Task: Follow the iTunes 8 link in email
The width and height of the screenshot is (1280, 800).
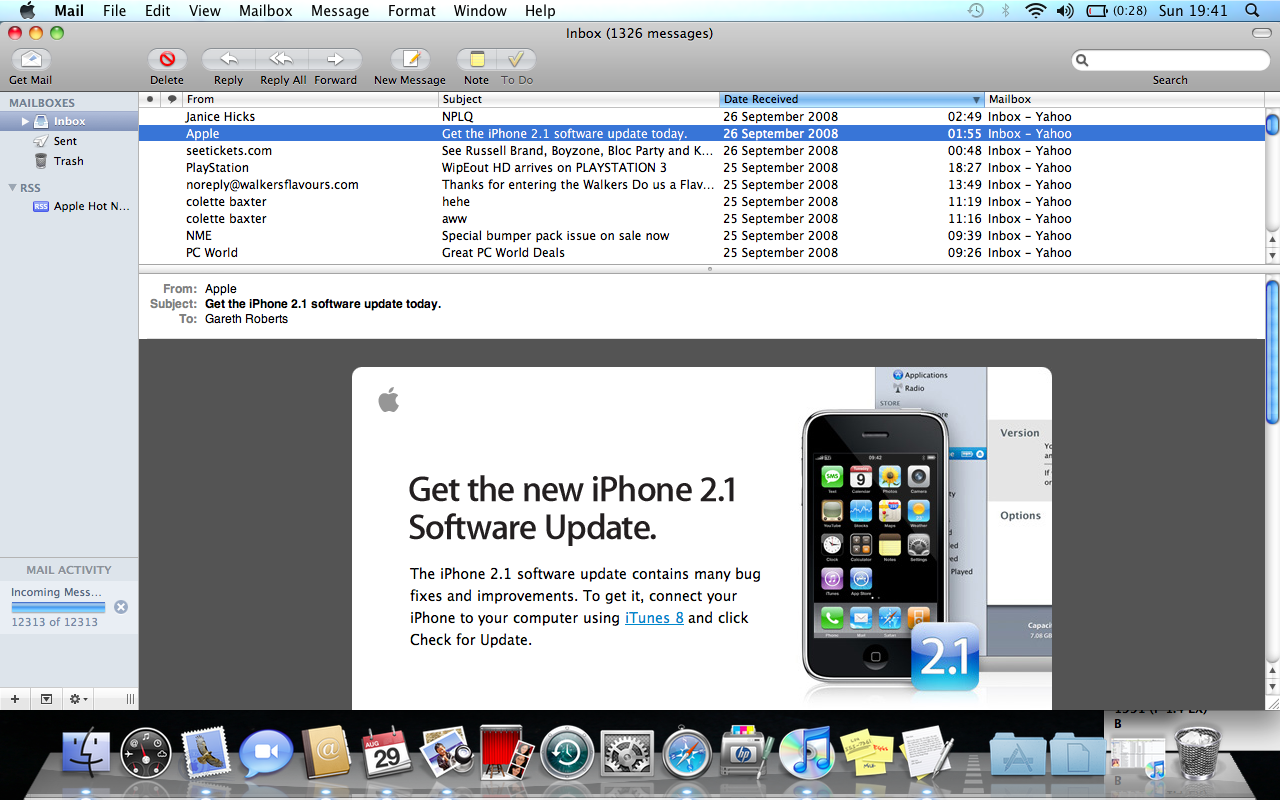Action: pos(654,618)
